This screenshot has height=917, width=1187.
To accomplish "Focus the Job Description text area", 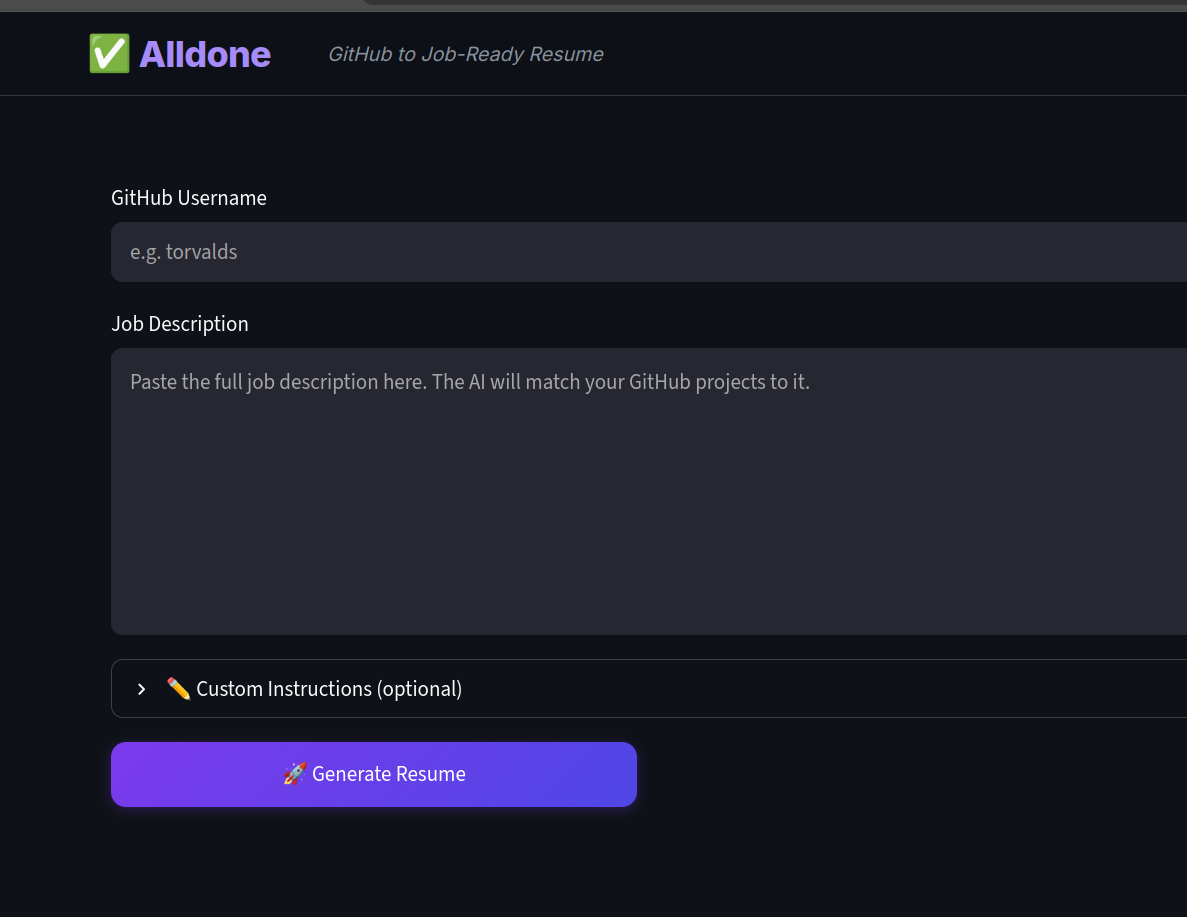I will (x=649, y=491).
